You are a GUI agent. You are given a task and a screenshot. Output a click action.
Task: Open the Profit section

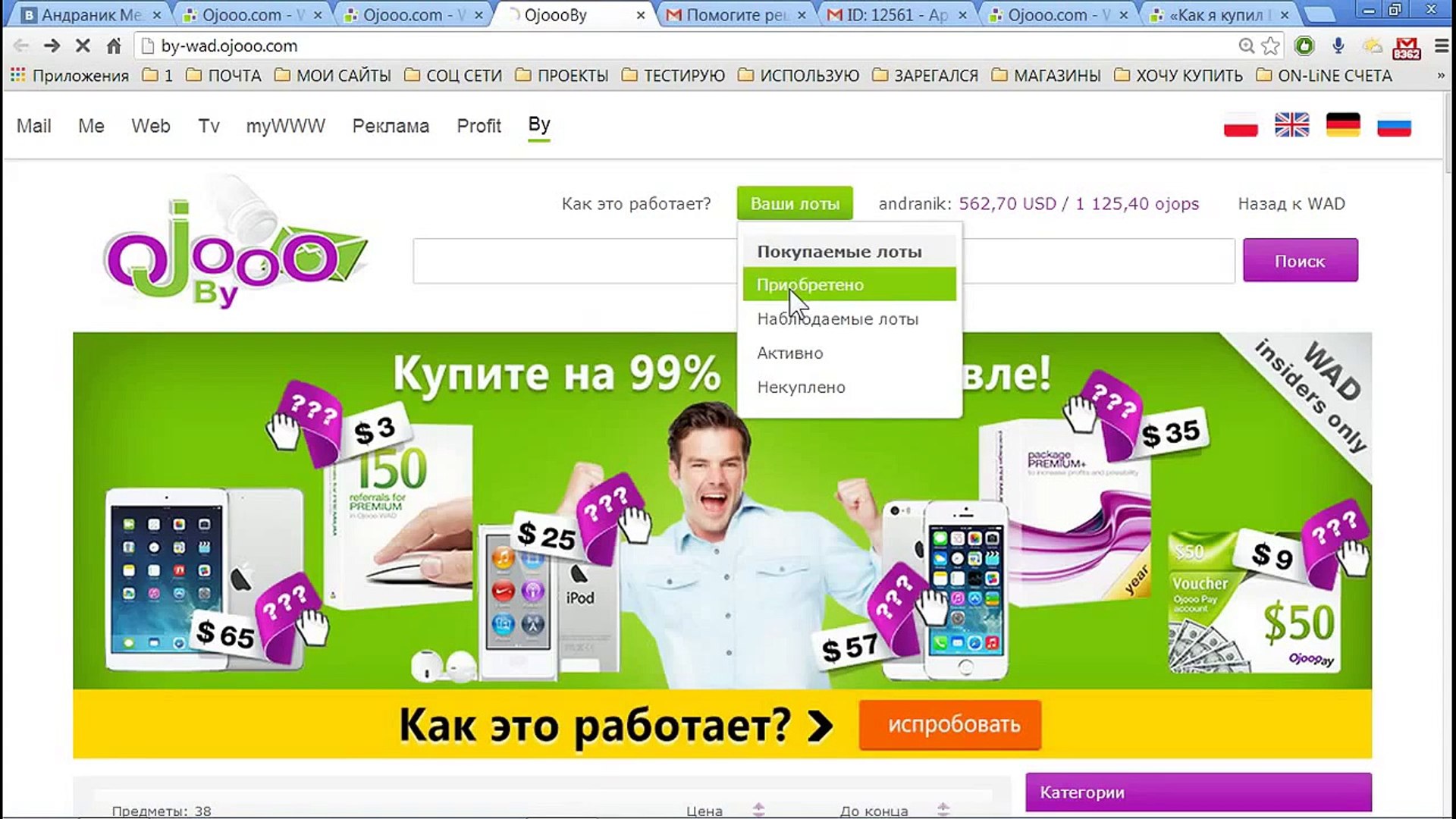tap(479, 126)
